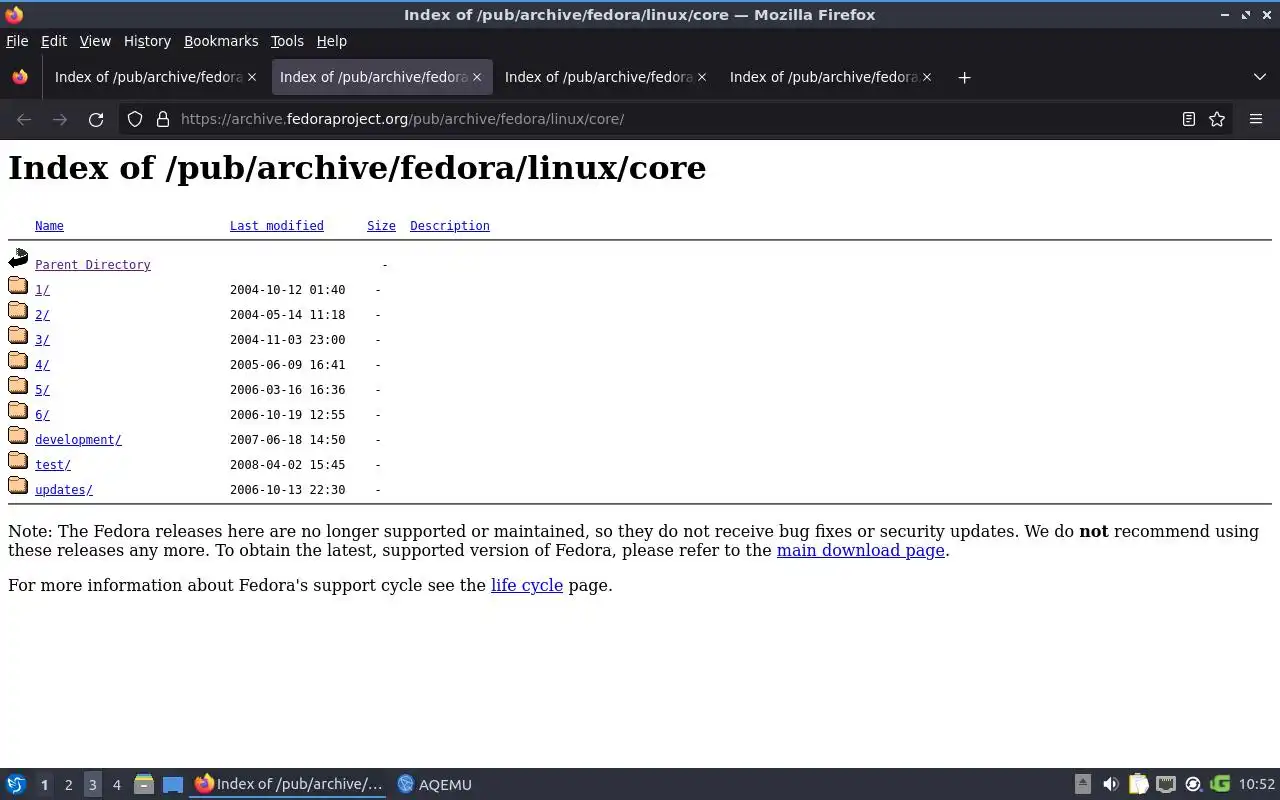The height and width of the screenshot is (800, 1280).
Task: Open the 1/ directory link
Action: pyautogui.click(x=42, y=290)
